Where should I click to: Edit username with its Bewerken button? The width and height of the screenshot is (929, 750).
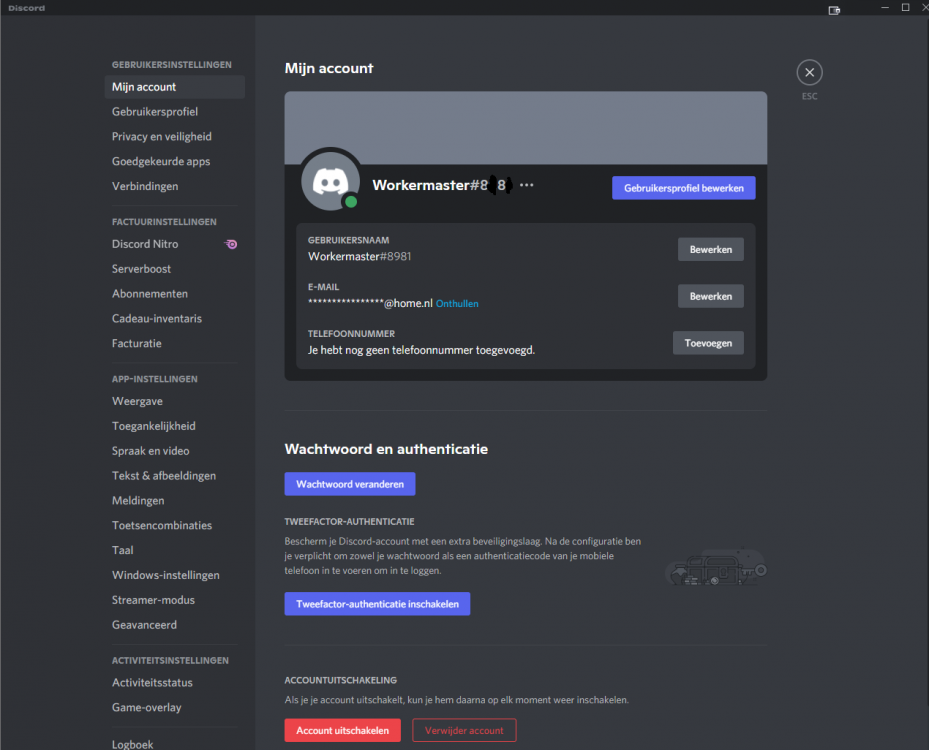click(x=710, y=249)
